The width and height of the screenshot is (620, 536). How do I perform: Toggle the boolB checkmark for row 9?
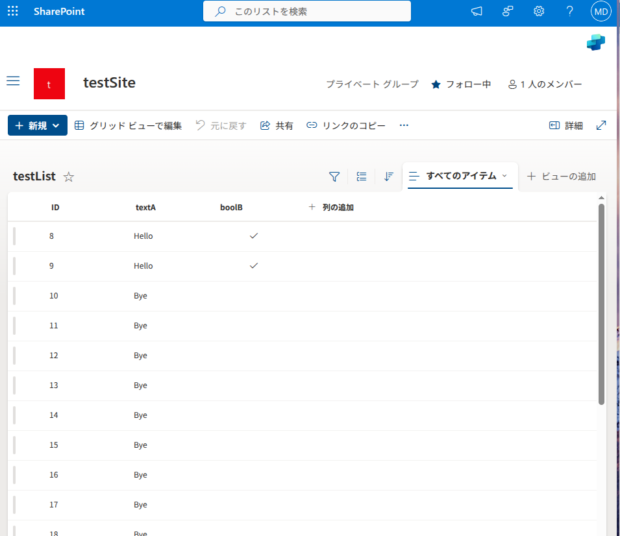(253, 266)
